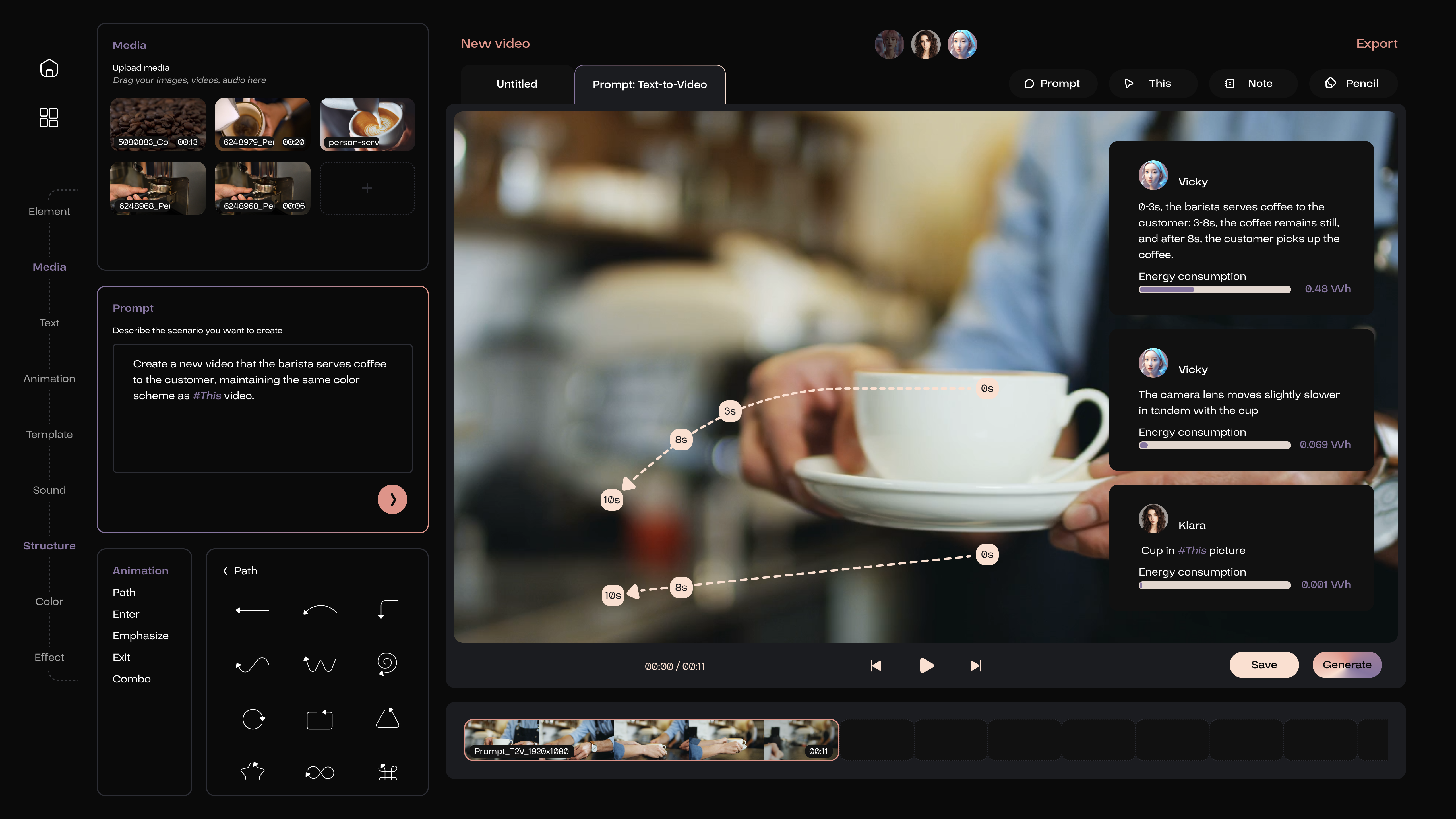
Task: Go back using Path chevron
Action: tap(226, 571)
